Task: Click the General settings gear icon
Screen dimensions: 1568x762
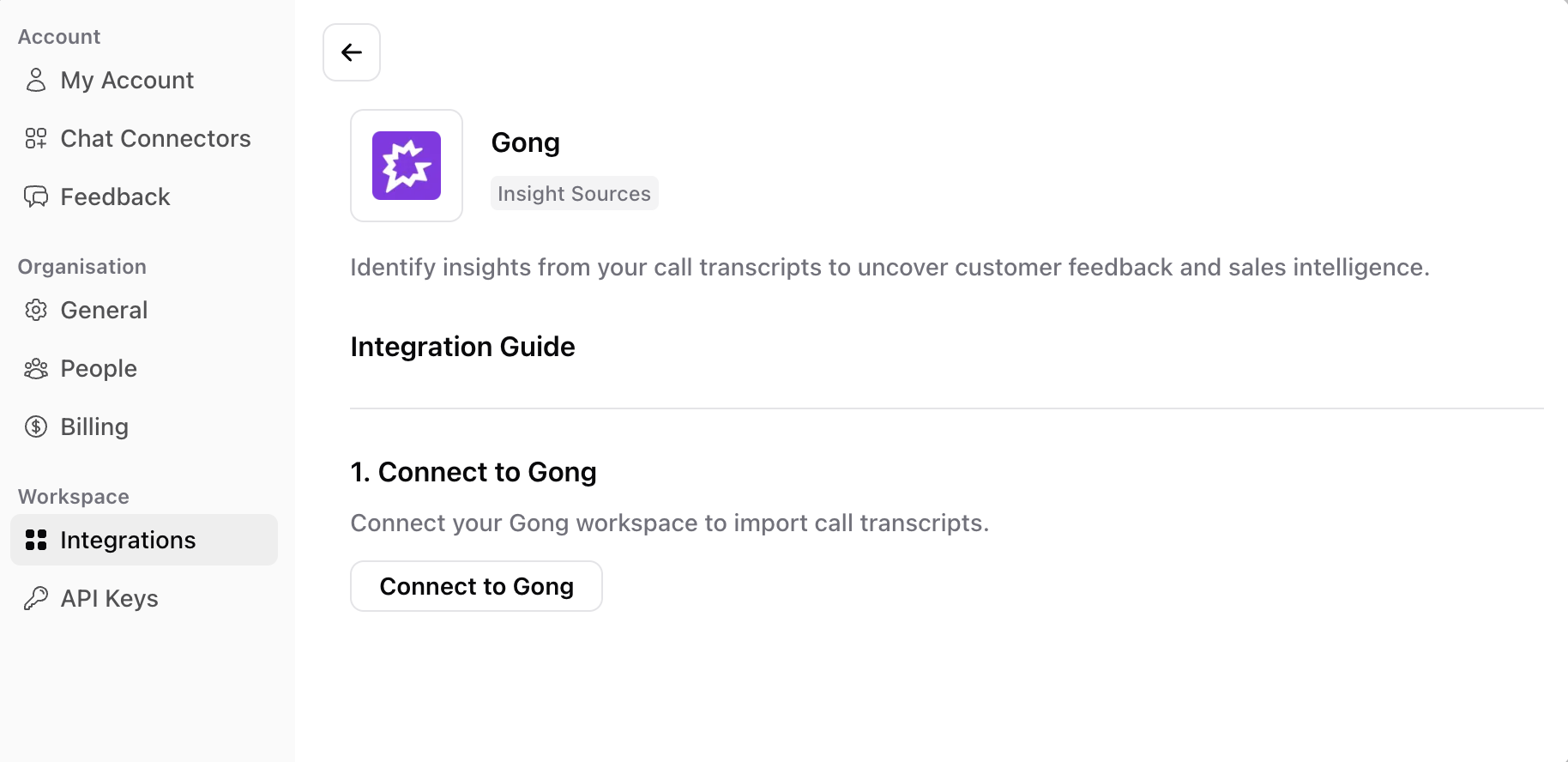Action: tap(36, 310)
